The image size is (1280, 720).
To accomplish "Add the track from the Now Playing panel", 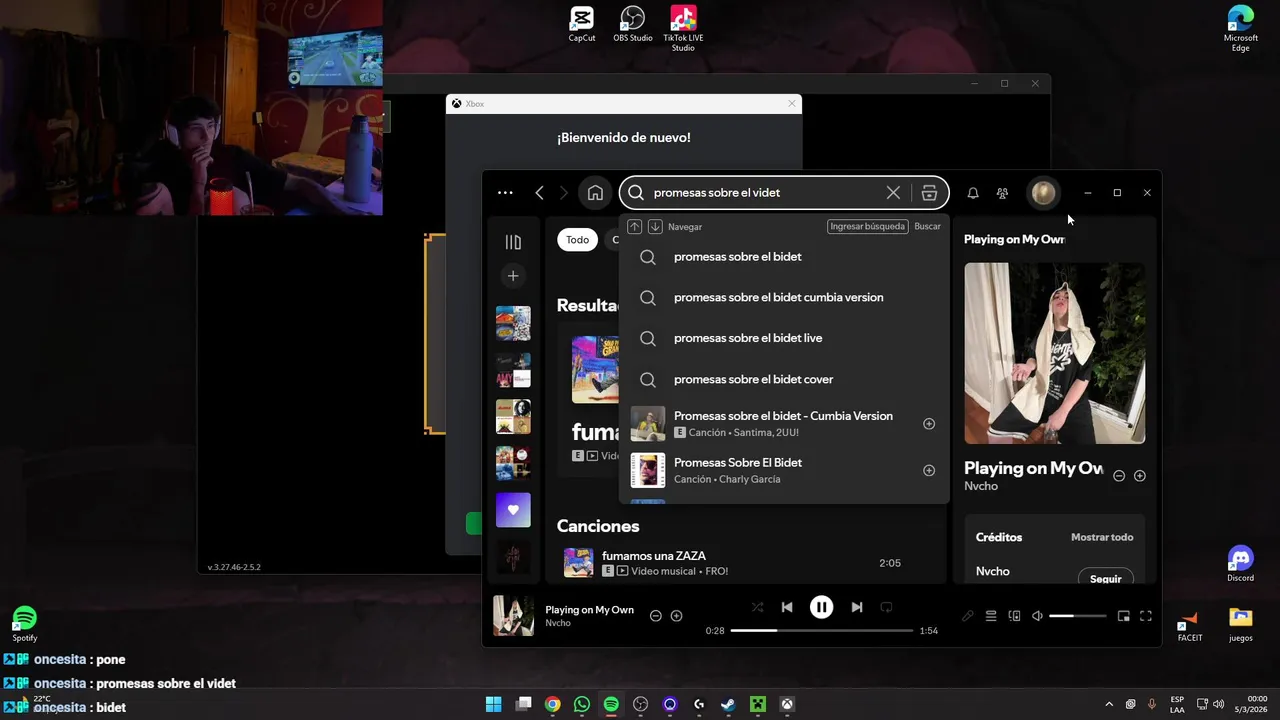I will click(1140, 476).
